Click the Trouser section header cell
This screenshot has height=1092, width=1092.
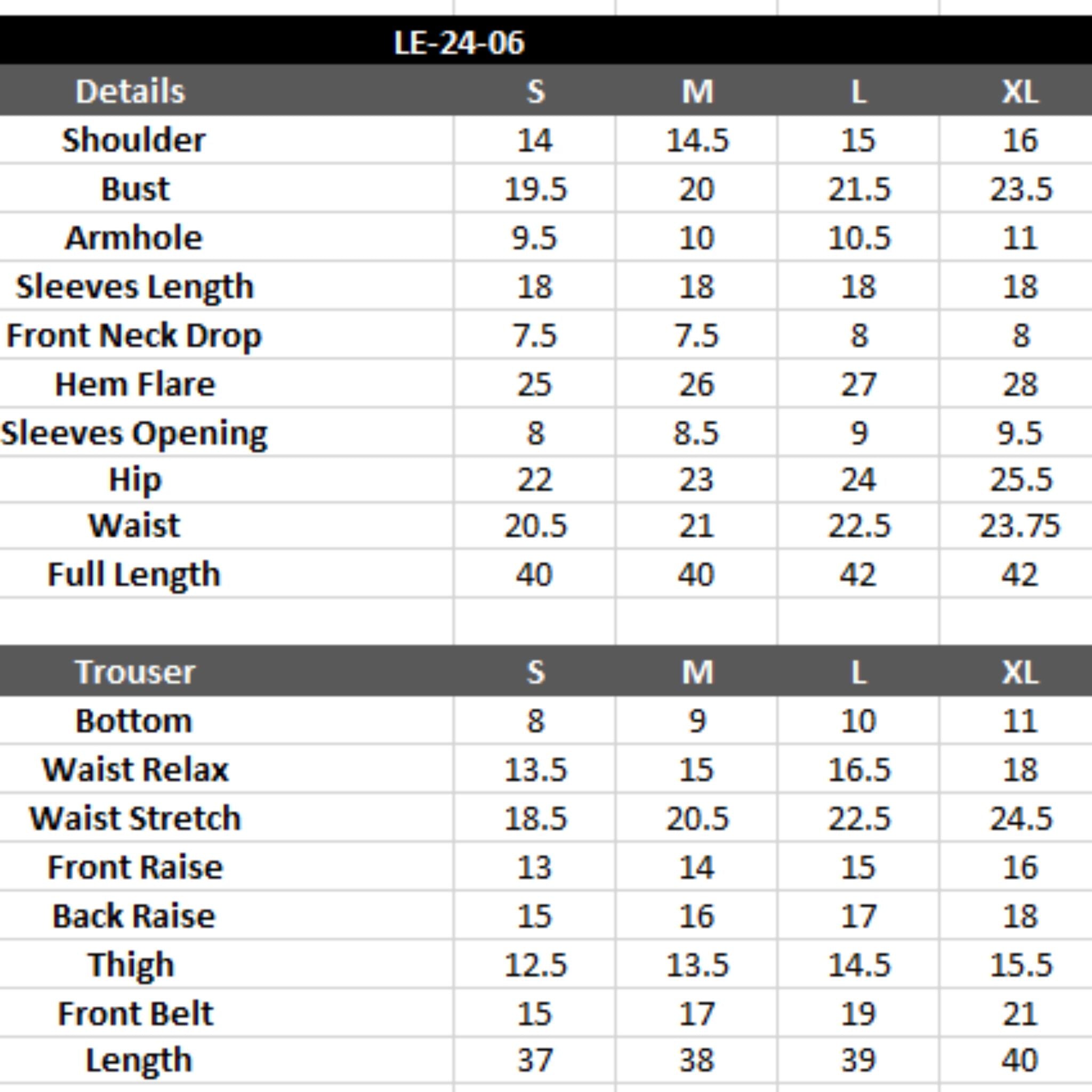(134, 671)
